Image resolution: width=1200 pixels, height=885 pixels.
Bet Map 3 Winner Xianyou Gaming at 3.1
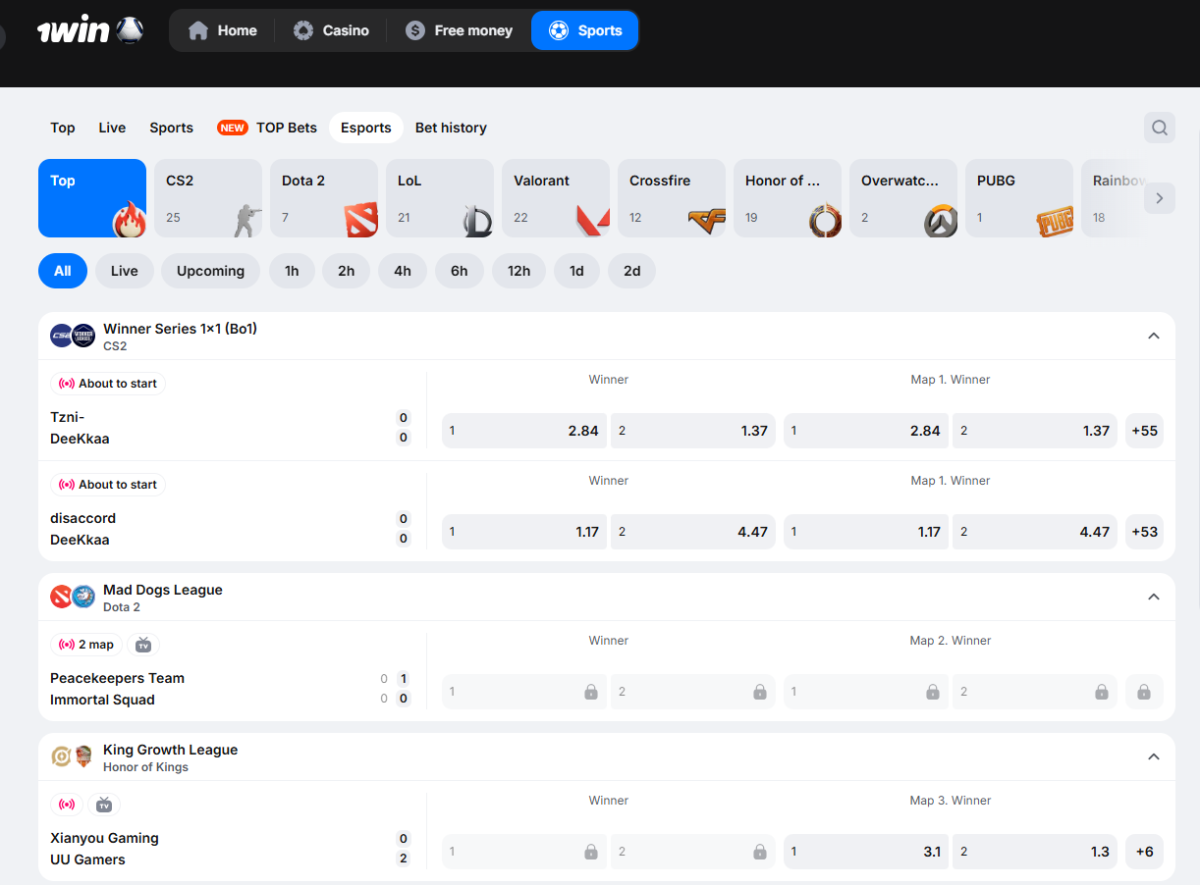[x=866, y=852]
